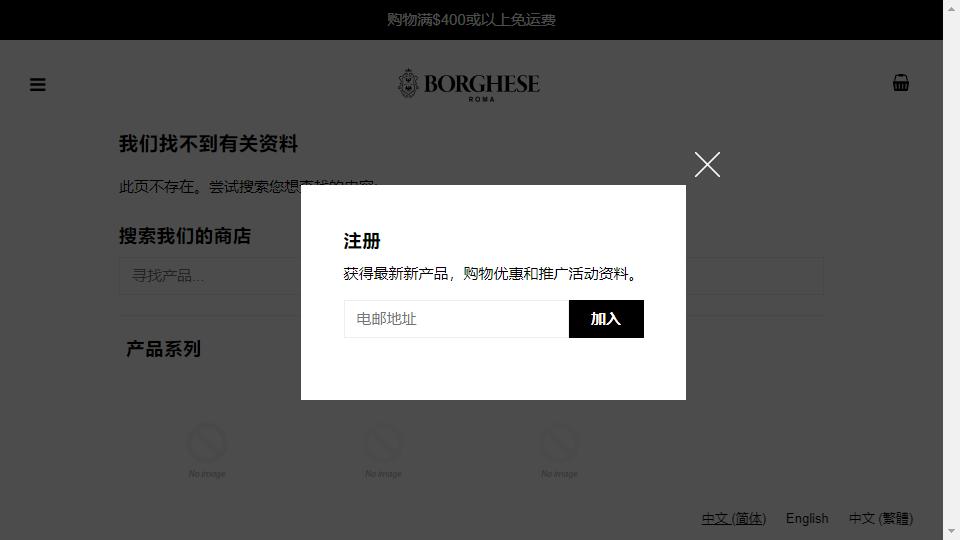Screen dimensions: 960x540
Task: Click the 我们找不到有关资料 page heading
Action: [208, 144]
